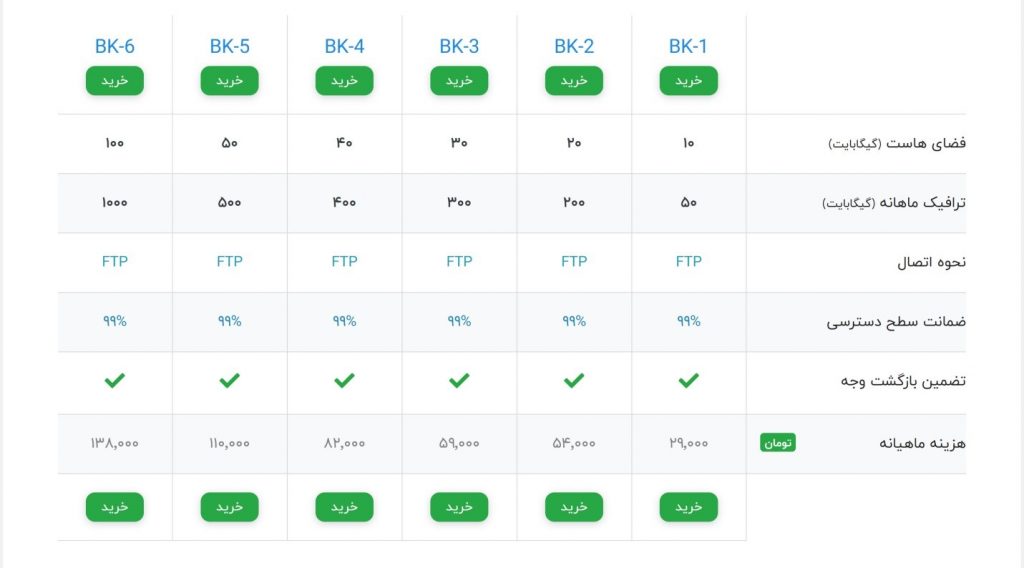Click the bottom خرید button in the BK-5 column
This screenshot has height=568, width=1024.
pyautogui.click(x=229, y=507)
